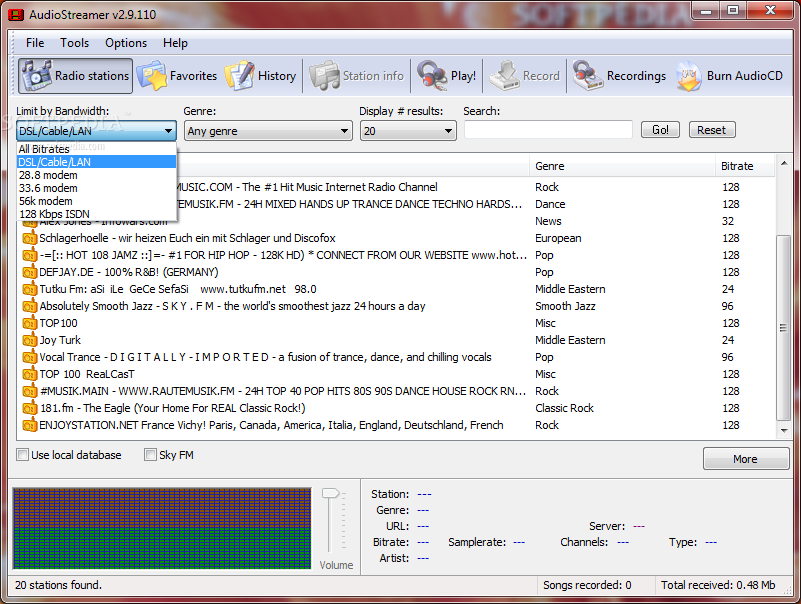Choose DSL/Cable/LAN in bandwidth list
801x604 pixels.
click(x=97, y=162)
